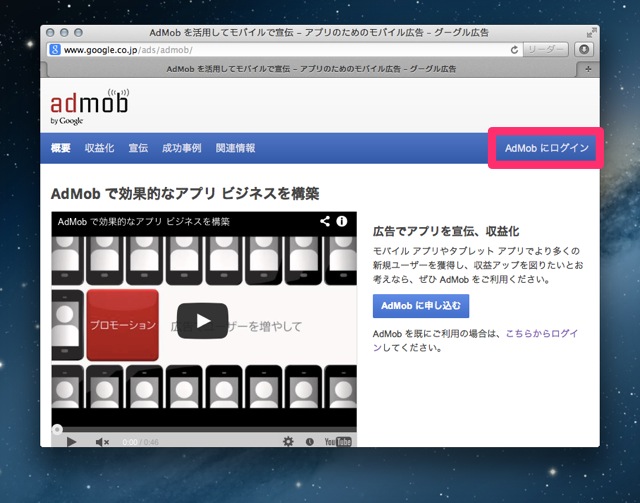Focus the address bar URL field
The height and width of the screenshot is (503, 640).
click(284, 50)
